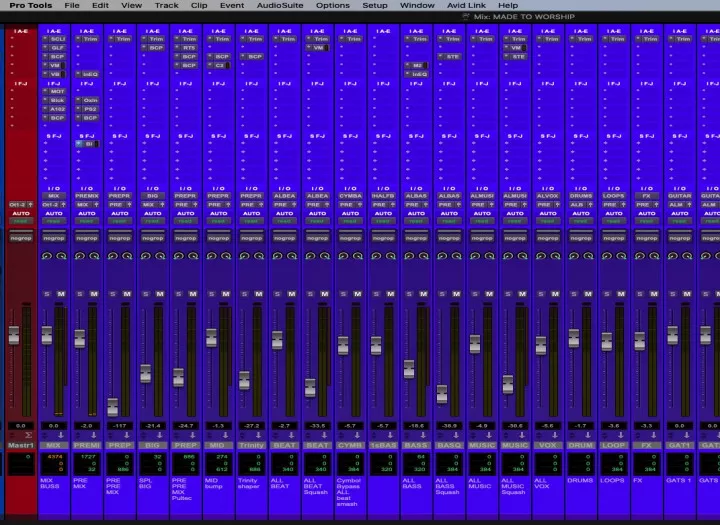Image resolution: width=720 pixels, height=525 pixels.
Task: Mute the FX track
Action: [x=654, y=294]
